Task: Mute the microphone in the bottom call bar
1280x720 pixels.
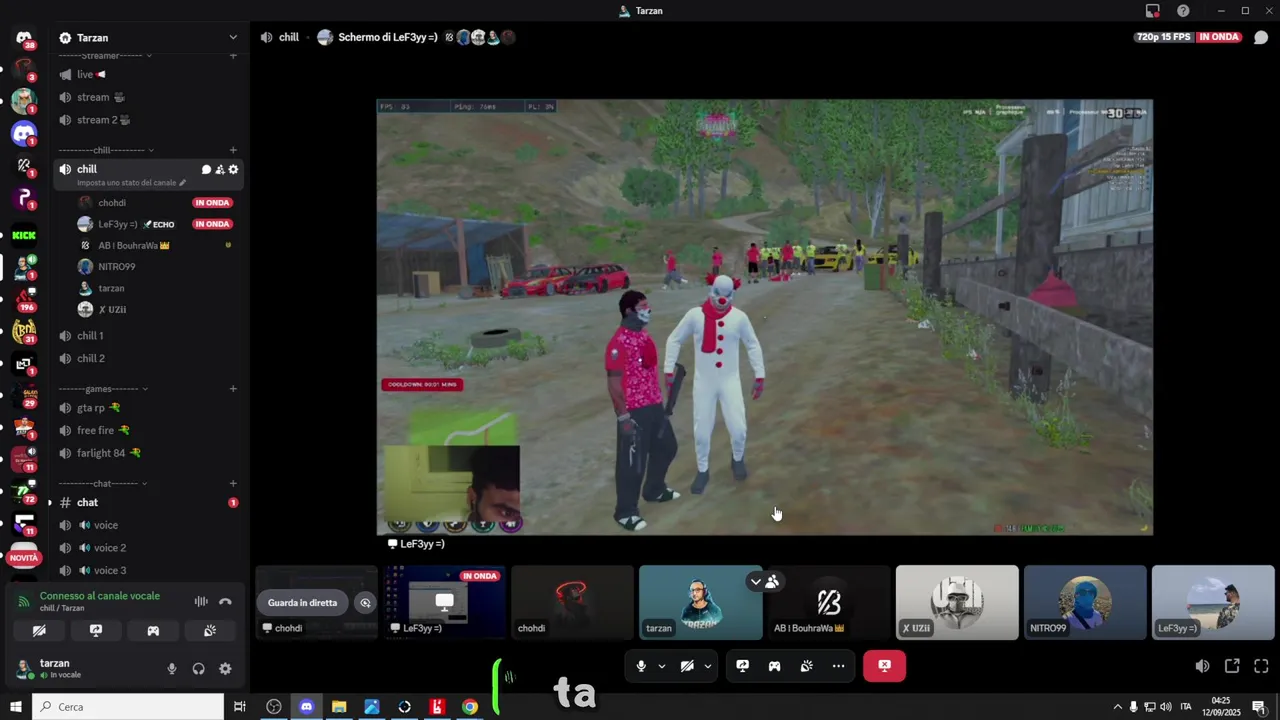Action: pyautogui.click(x=641, y=666)
